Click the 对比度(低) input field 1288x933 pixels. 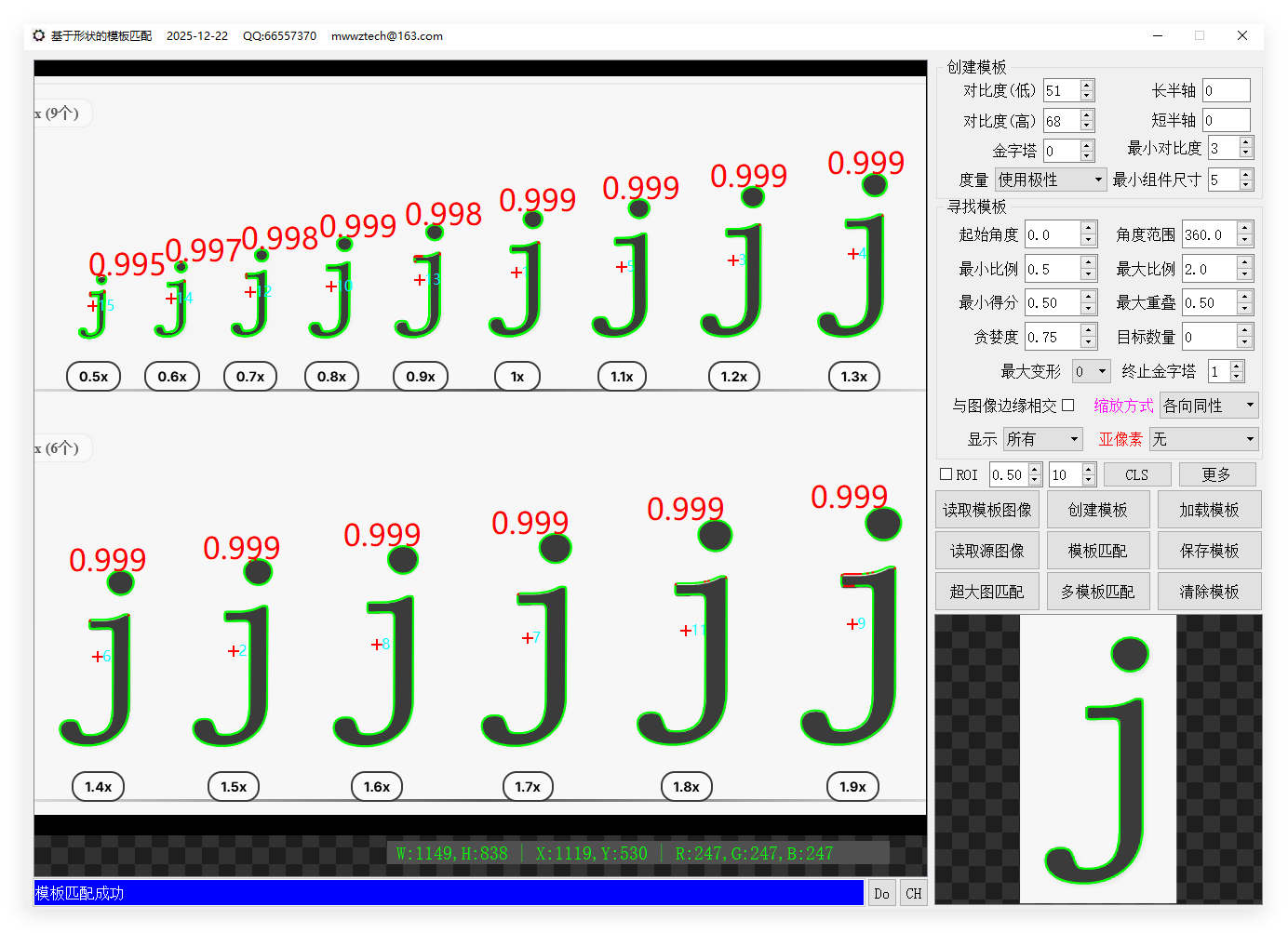click(1060, 91)
